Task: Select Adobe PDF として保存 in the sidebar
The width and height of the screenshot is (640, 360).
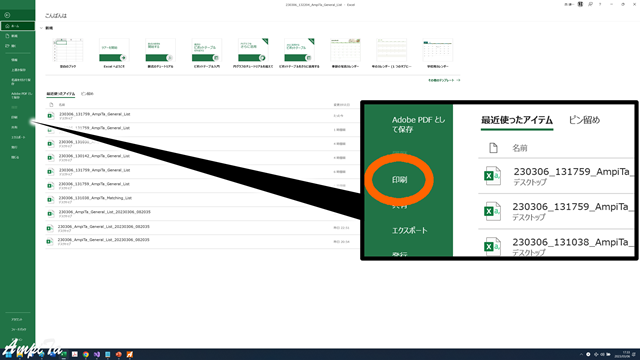Action: pos(21,96)
